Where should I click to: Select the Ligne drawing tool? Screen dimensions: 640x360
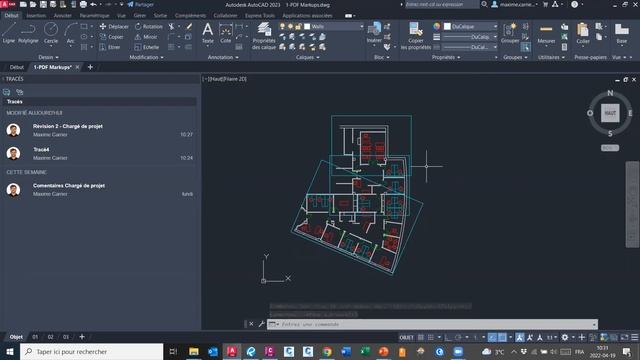[x=9, y=33]
